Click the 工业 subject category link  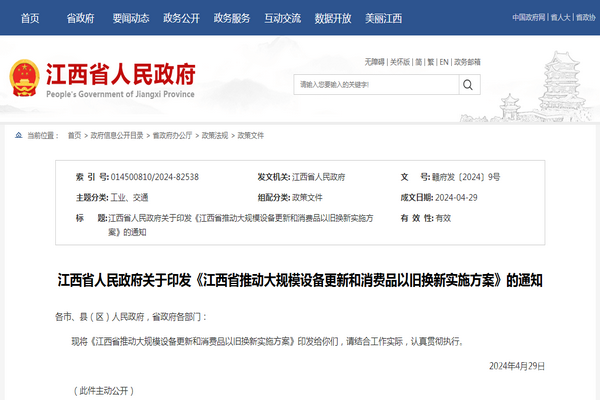[x=118, y=197]
